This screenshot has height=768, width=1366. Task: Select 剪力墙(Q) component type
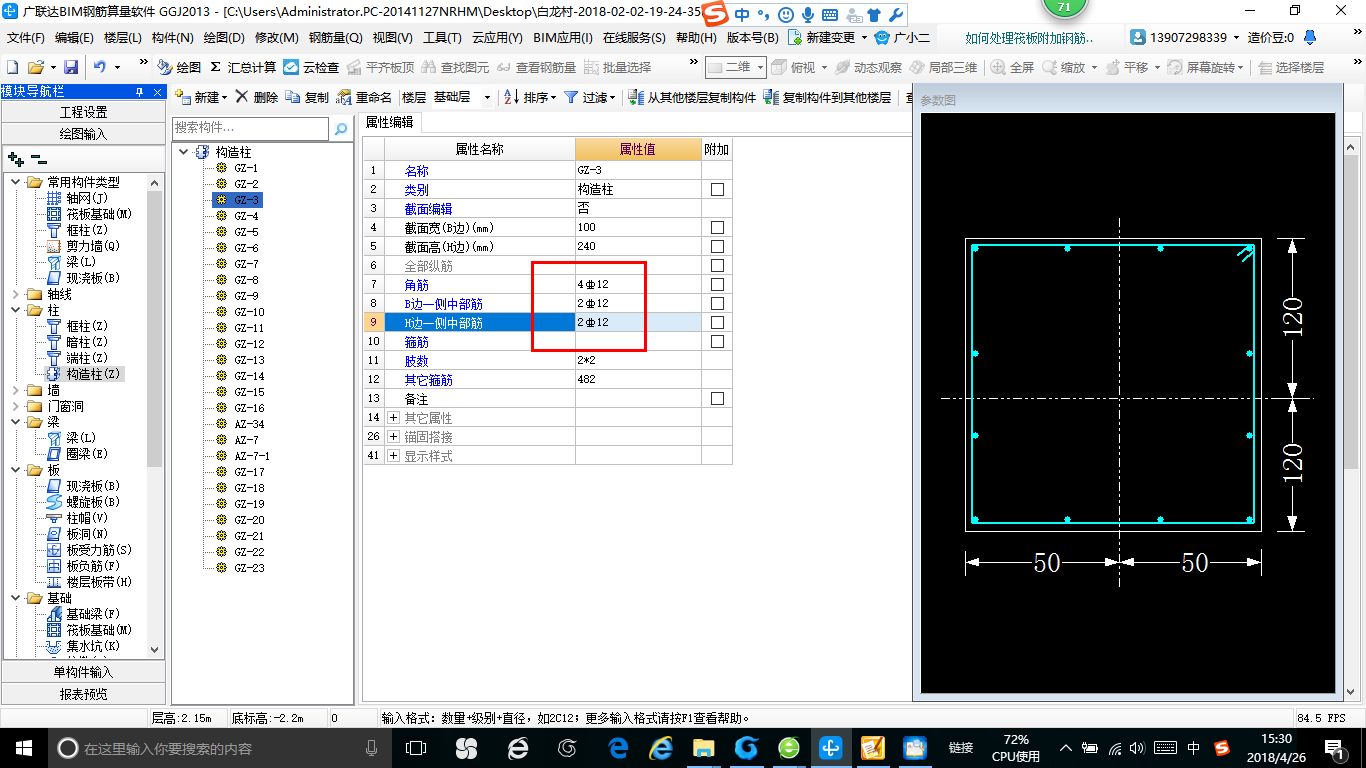click(x=83, y=246)
